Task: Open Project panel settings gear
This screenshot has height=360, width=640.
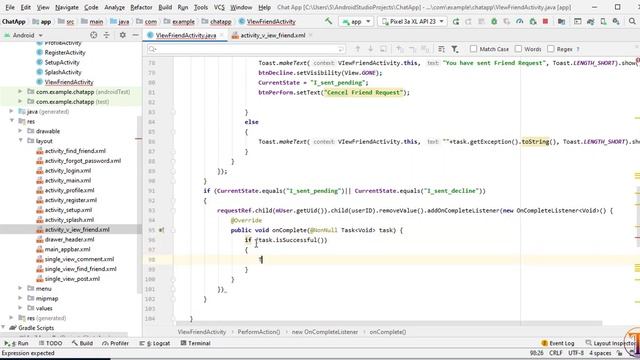Action: click(x=122, y=35)
